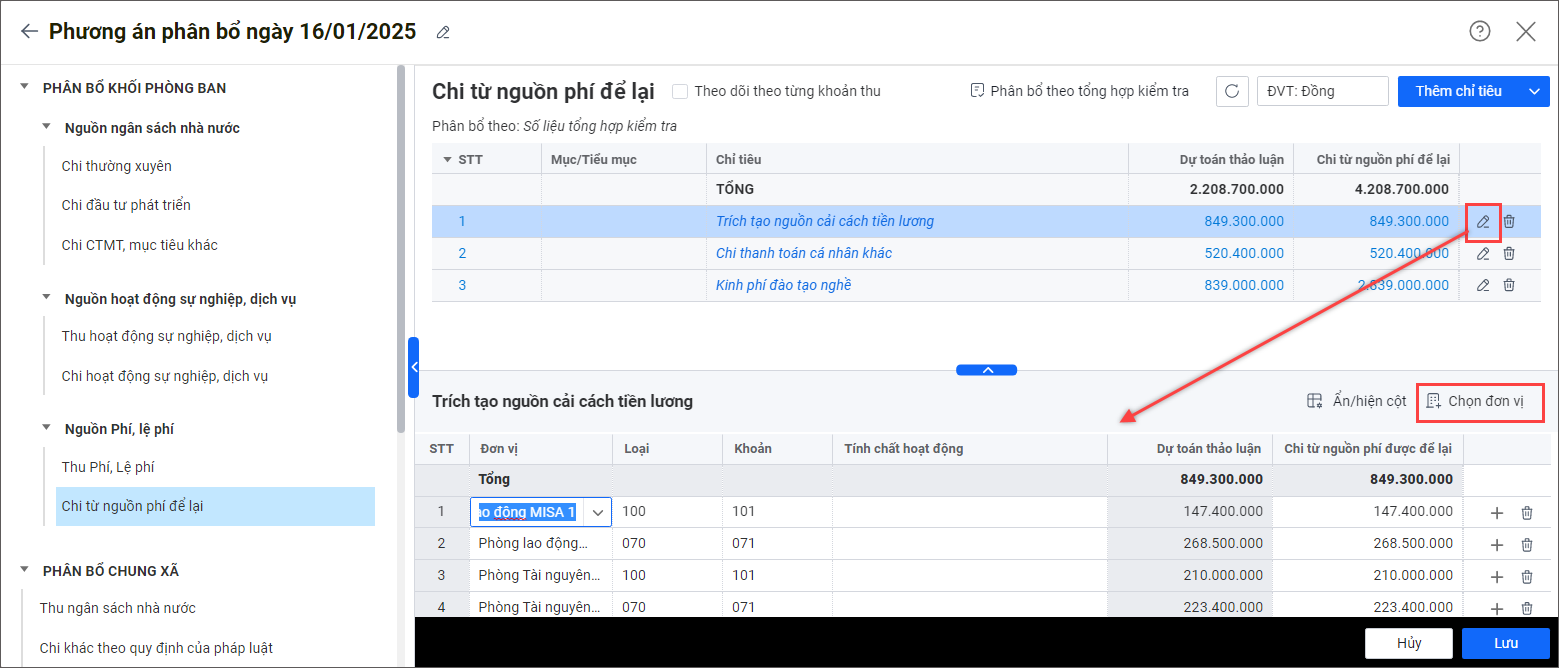The width and height of the screenshot is (1559, 668).
Task: Collapse the PHÂN BỔ KHỐI PHÒNG BAN section
Action: (x=25, y=88)
